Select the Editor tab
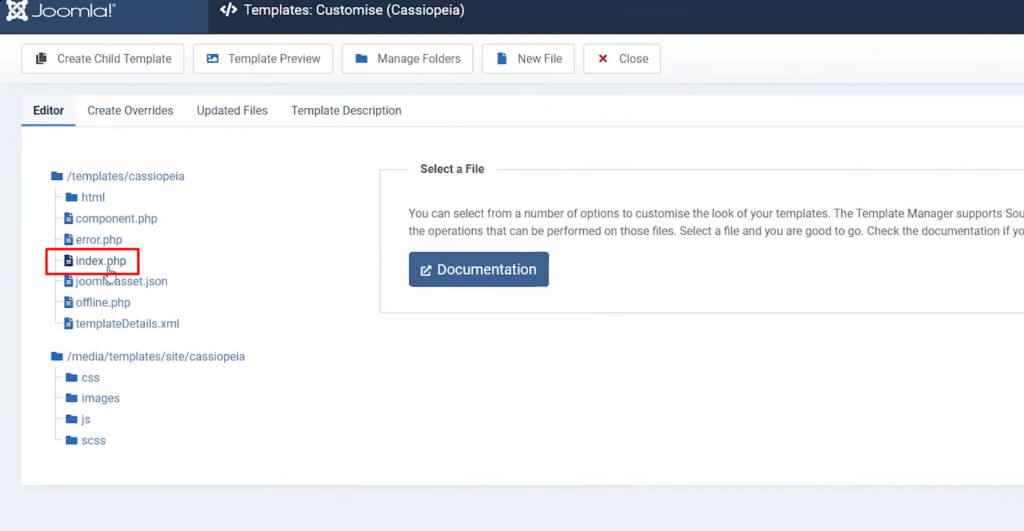This screenshot has width=1024, height=531. (48, 111)
